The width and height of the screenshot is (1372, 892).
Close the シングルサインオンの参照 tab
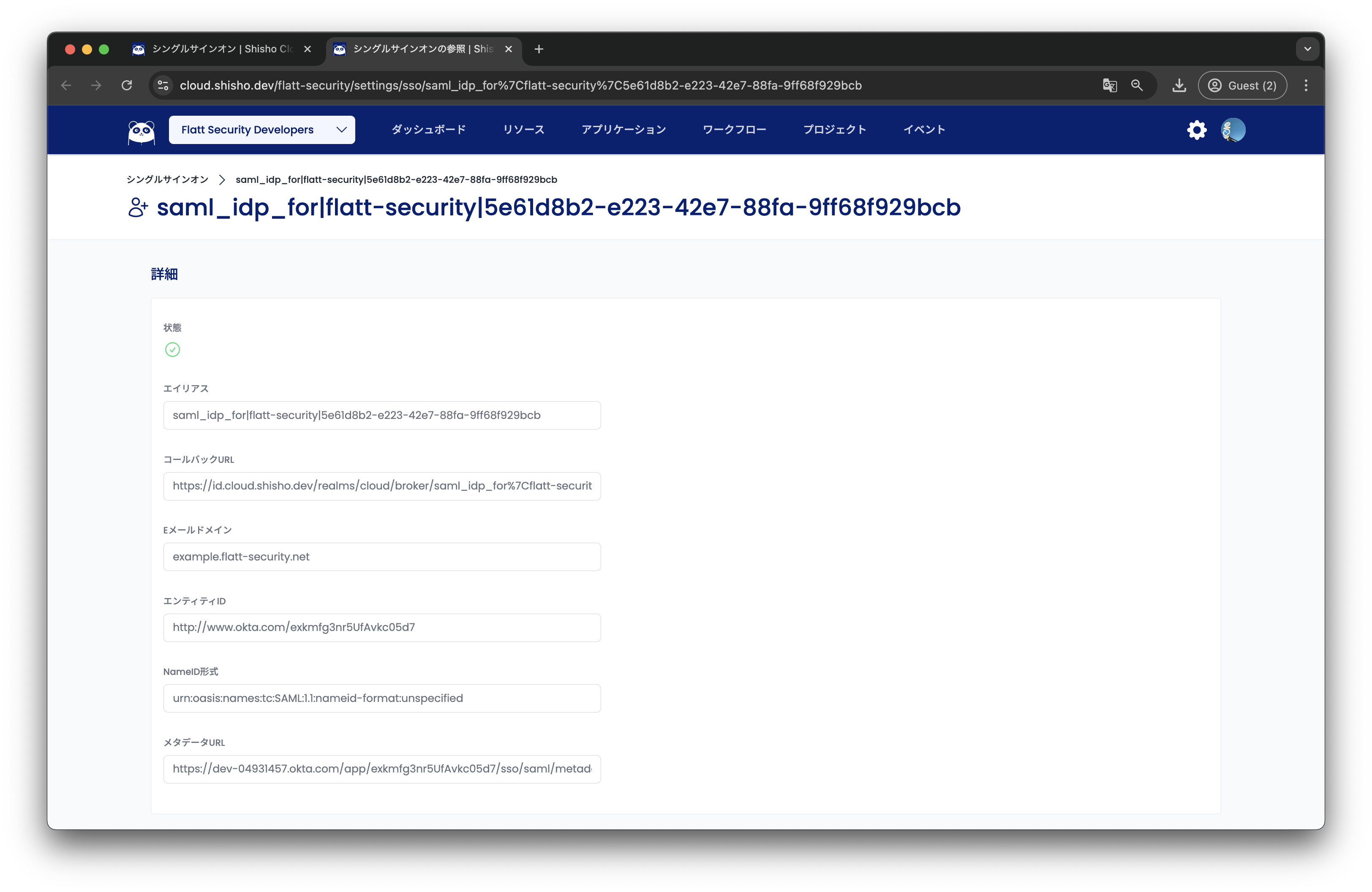click(508, 49)
